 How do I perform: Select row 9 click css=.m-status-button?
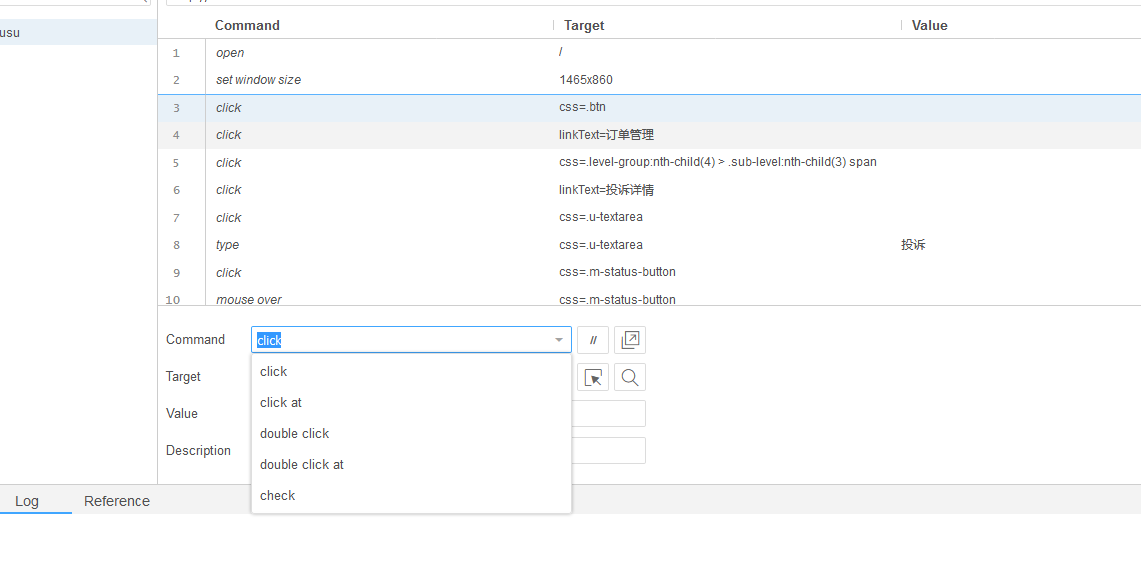coord(649,272)
